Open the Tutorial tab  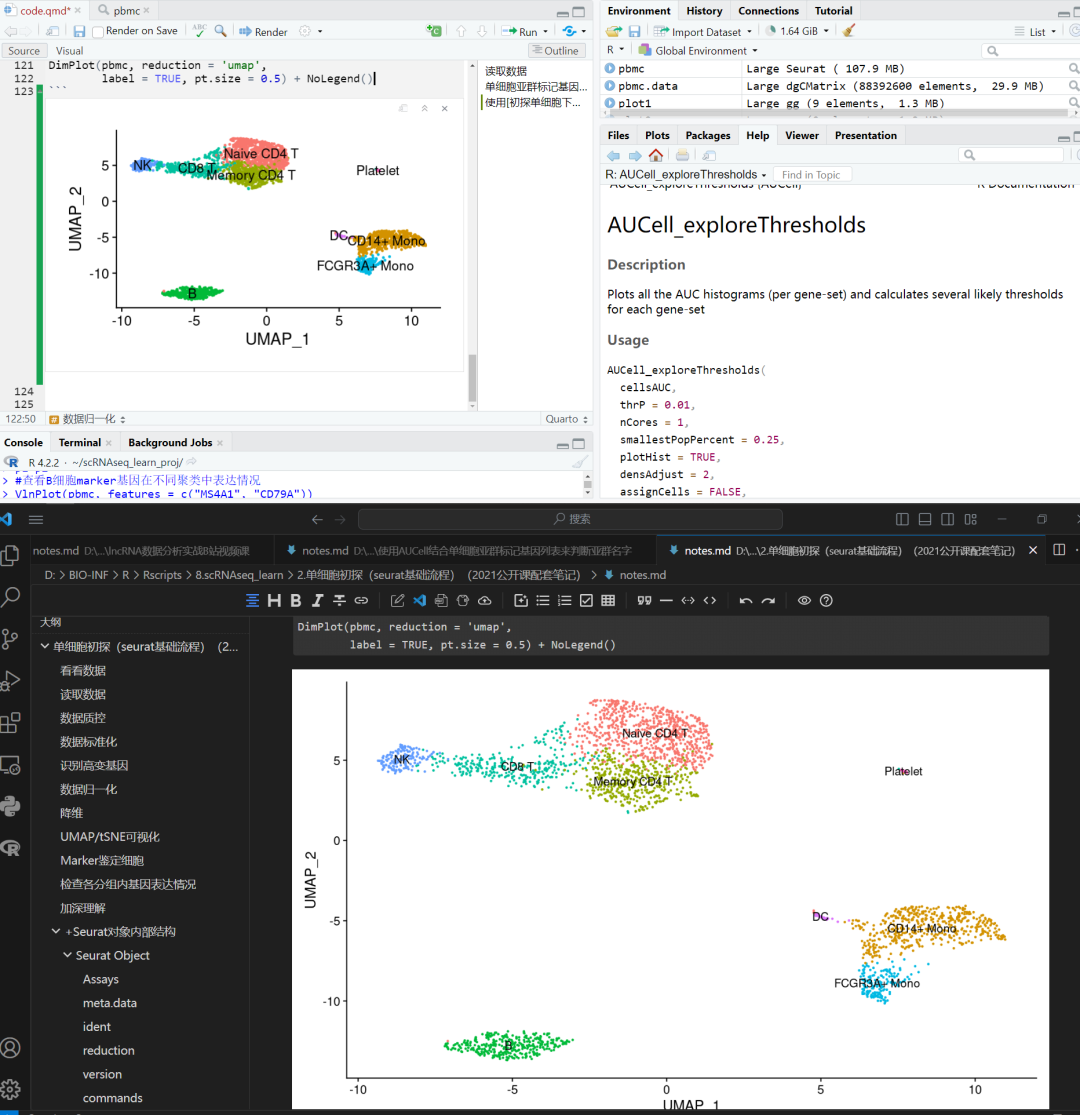point(833,11)
